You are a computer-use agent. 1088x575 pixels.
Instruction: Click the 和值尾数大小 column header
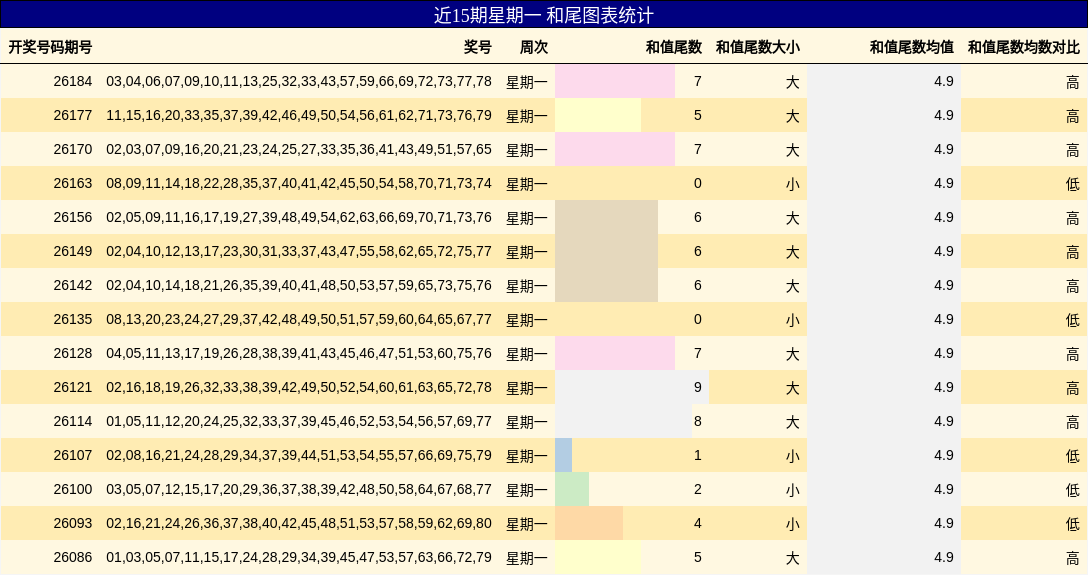pyautogui.click(x=758, y=47)
